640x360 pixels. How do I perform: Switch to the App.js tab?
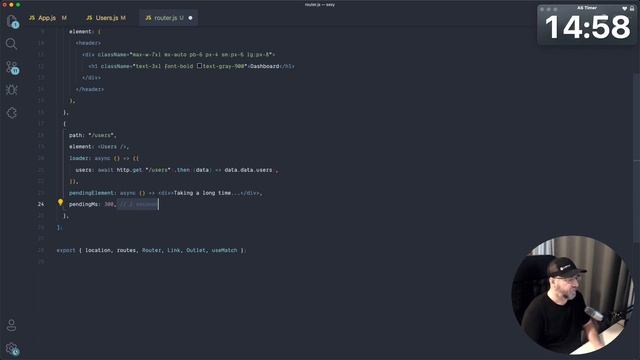point(47,18)
